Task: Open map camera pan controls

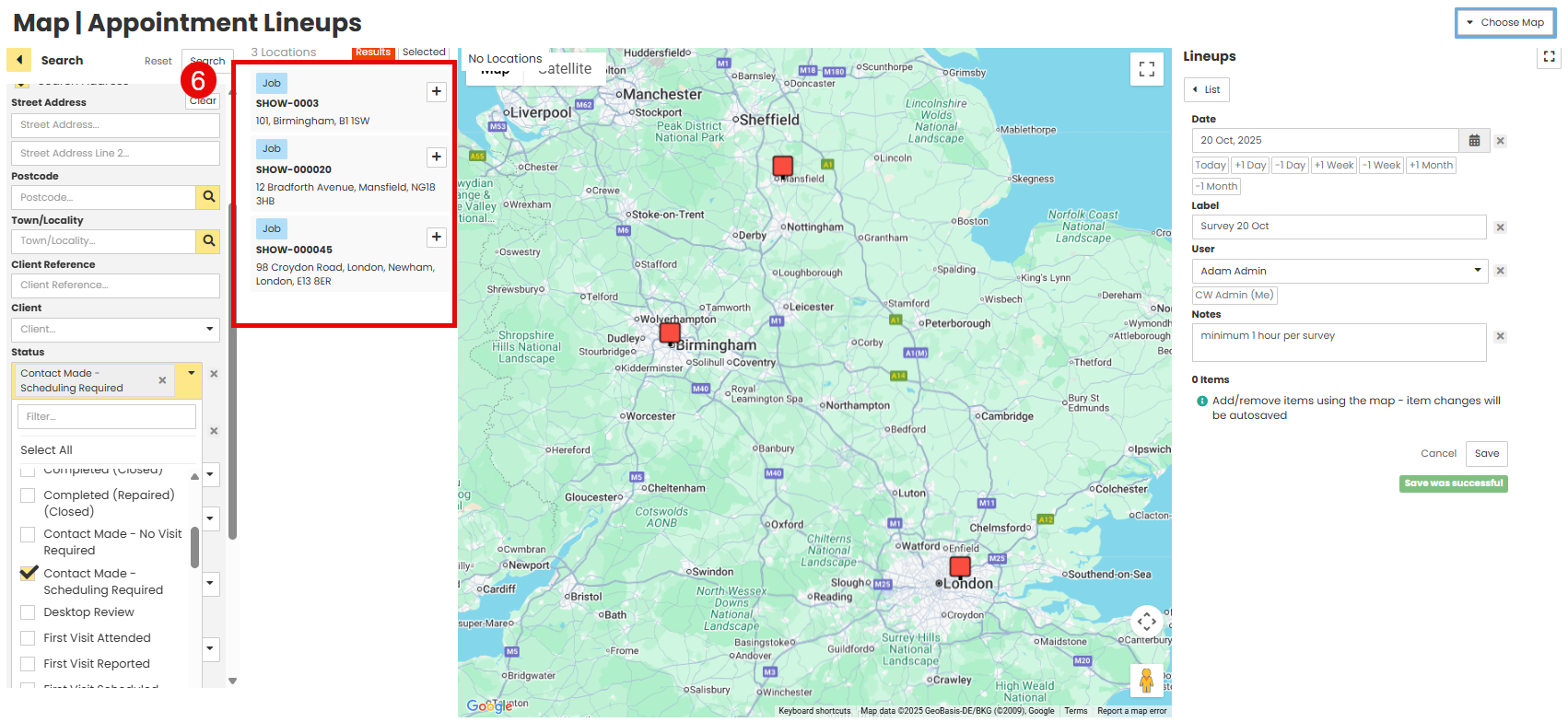Action: point(1146,622)
